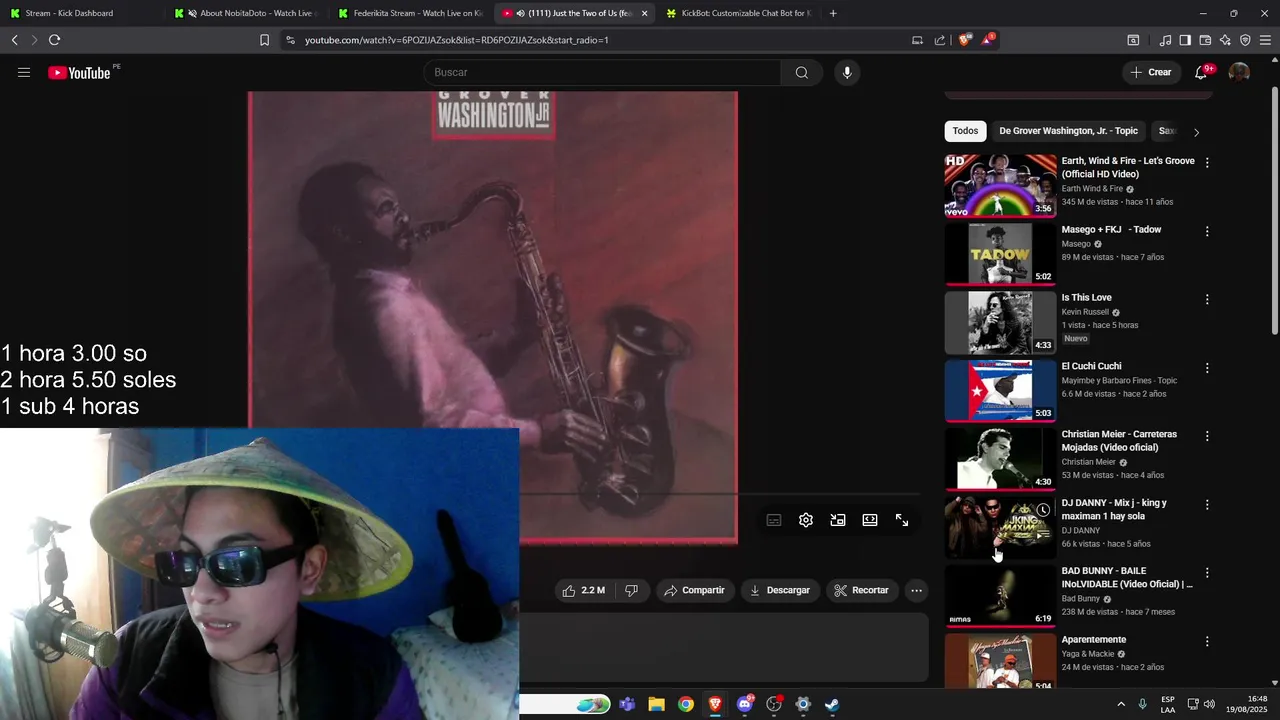Open the Brave main hamburger menu
Image resolution: width=1280 pixels, height=720 pixels.
point(1265,40)
